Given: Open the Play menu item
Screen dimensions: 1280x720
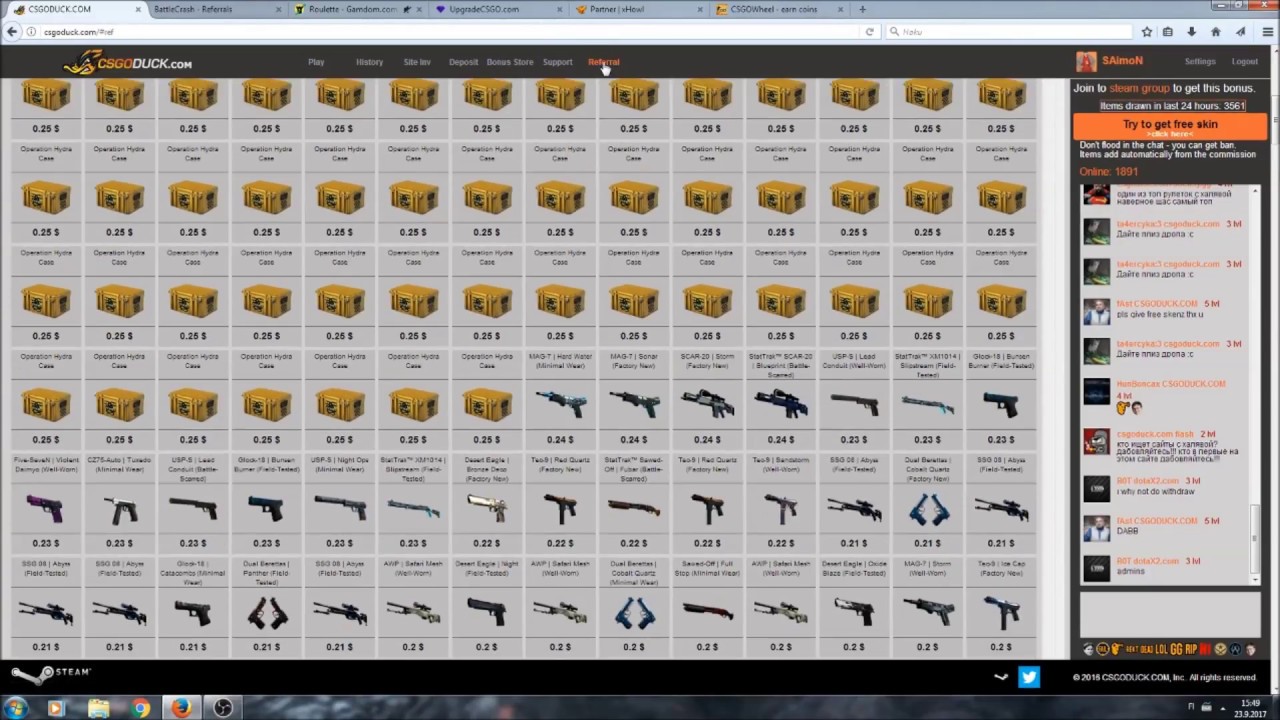Looking at the screenshot, I should (316, 62).
